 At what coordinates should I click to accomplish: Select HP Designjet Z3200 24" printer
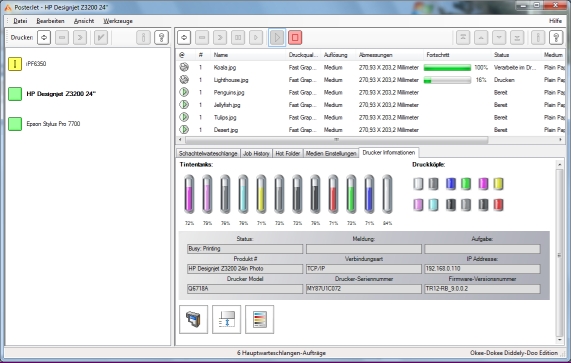pos(61,94)
